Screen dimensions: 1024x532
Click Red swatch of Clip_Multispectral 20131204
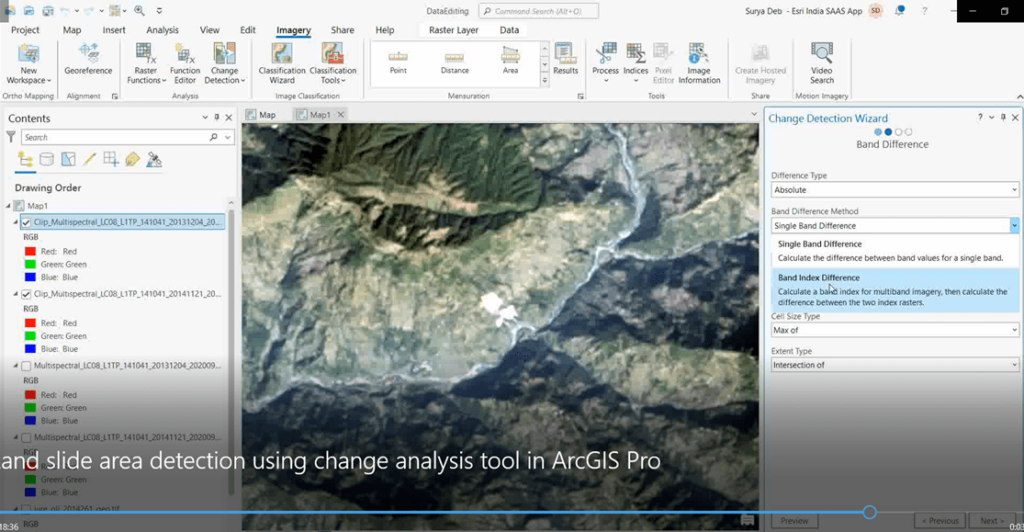[30, 251]
